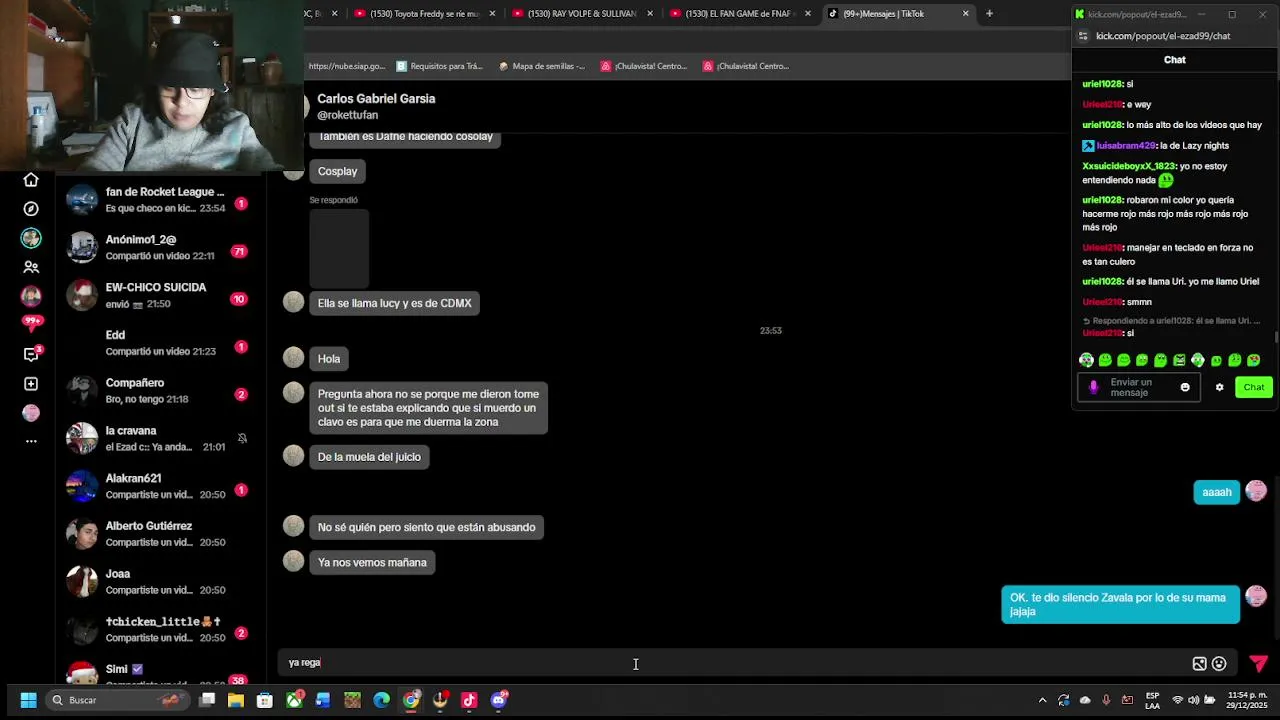Open Xbox app from taskbar
The height and width of the screenshot is (720, 1280).
pos(294,700)
